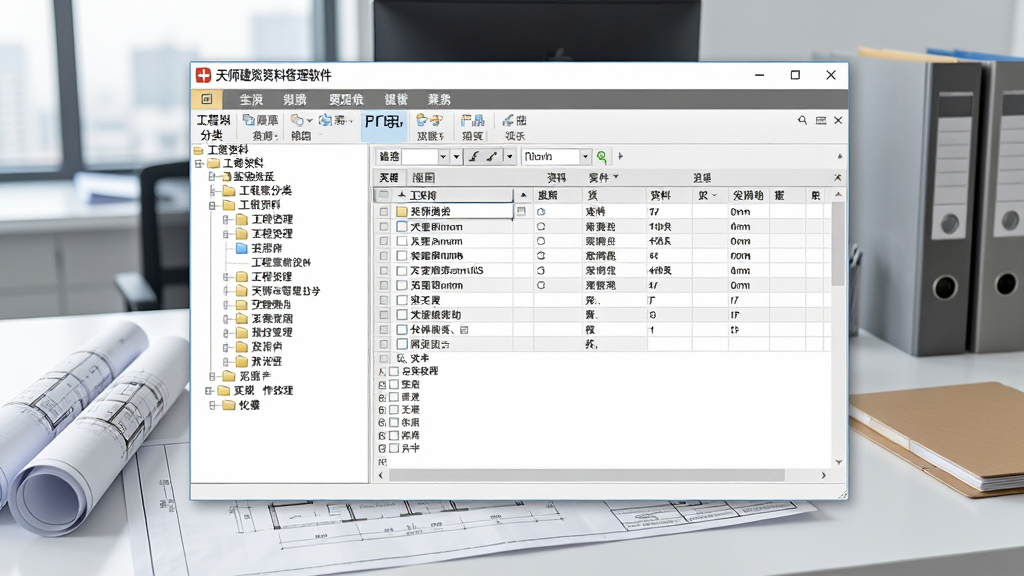
Task: Open the dropdown arrow right of the brush icons
Action: pos(509,157)
